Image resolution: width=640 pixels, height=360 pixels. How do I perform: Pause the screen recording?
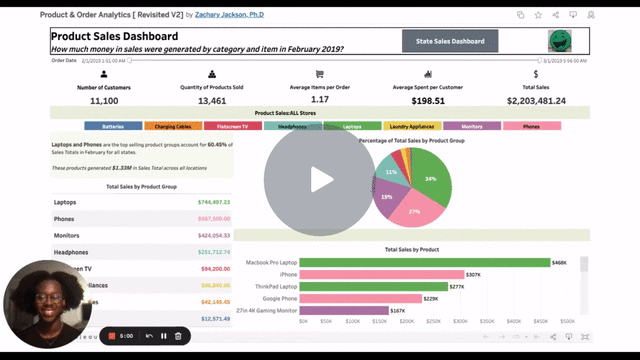(164, 336)
